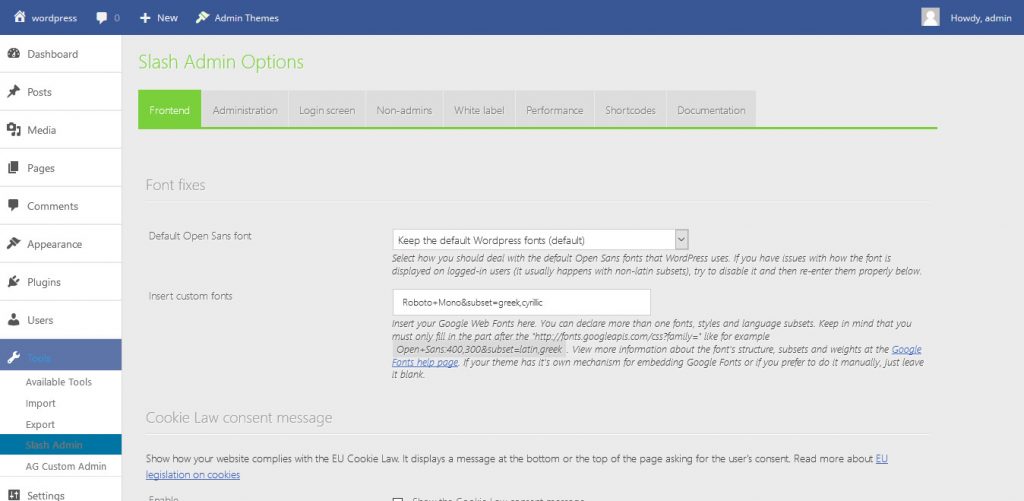Select AG Custom Admin in Tools submenu

click(x=66, y=467)
